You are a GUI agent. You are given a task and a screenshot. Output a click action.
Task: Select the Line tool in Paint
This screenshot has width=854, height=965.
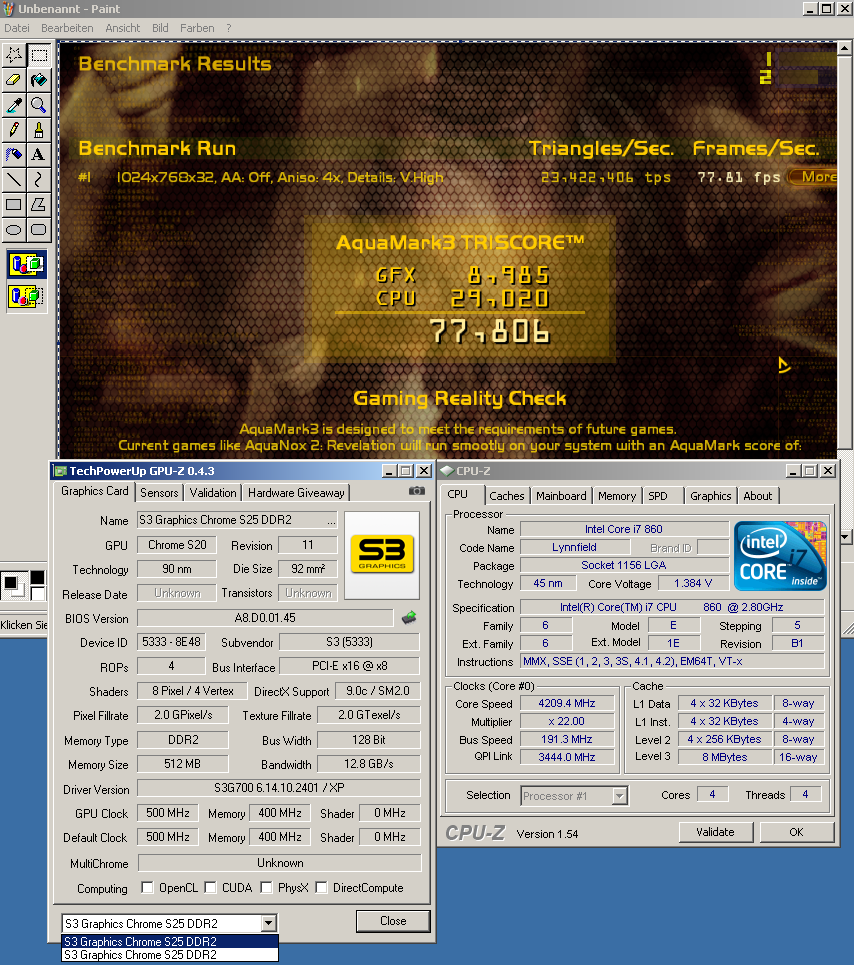(14, 180)
